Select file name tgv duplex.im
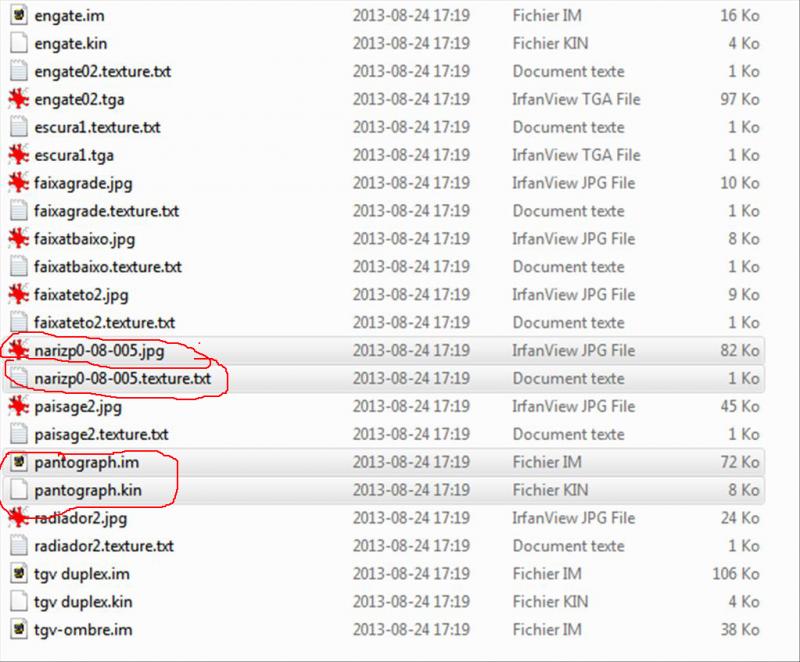Viewport: 800px width, 662px height. point(82,574)
